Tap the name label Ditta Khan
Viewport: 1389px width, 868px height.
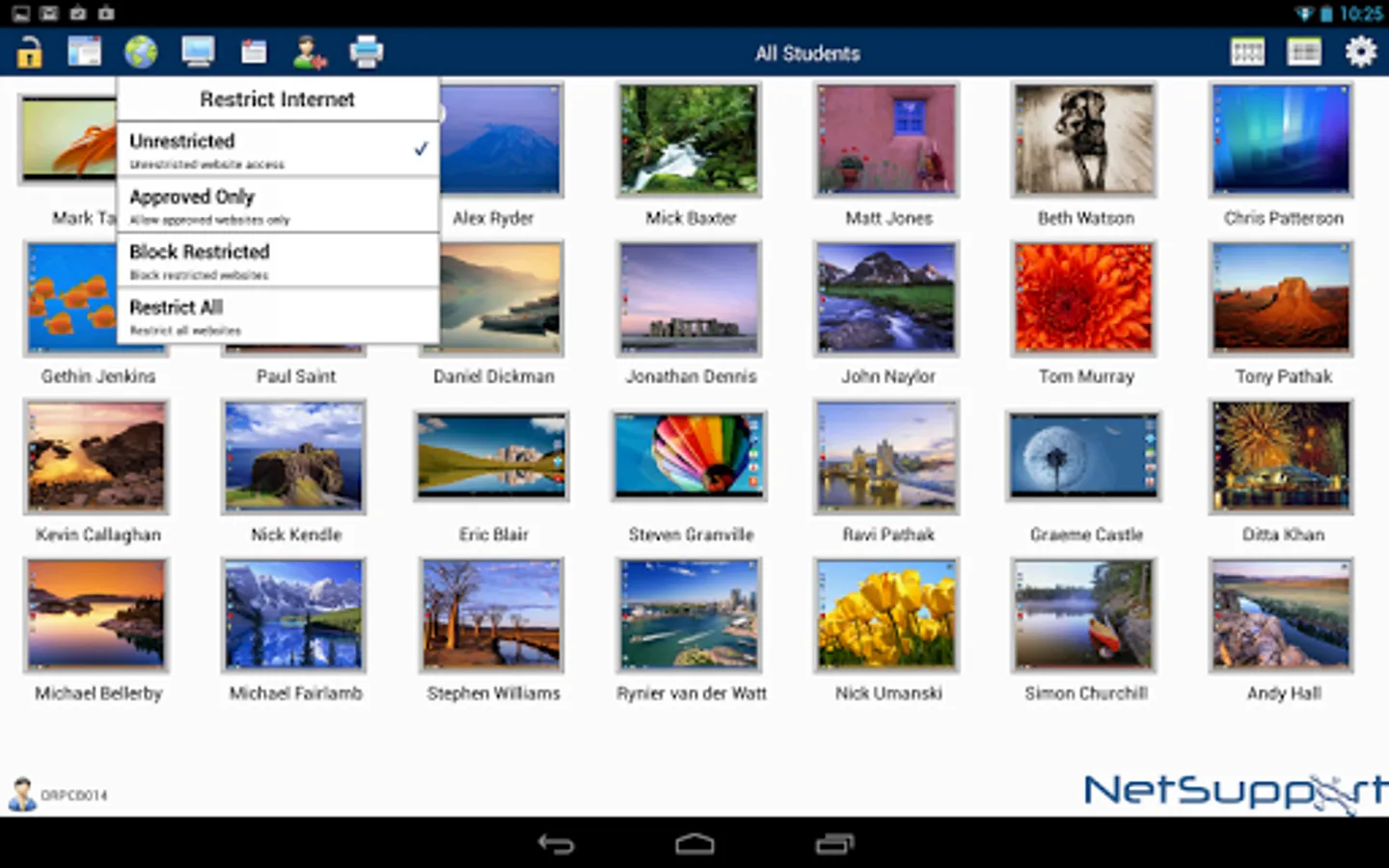1283,534
